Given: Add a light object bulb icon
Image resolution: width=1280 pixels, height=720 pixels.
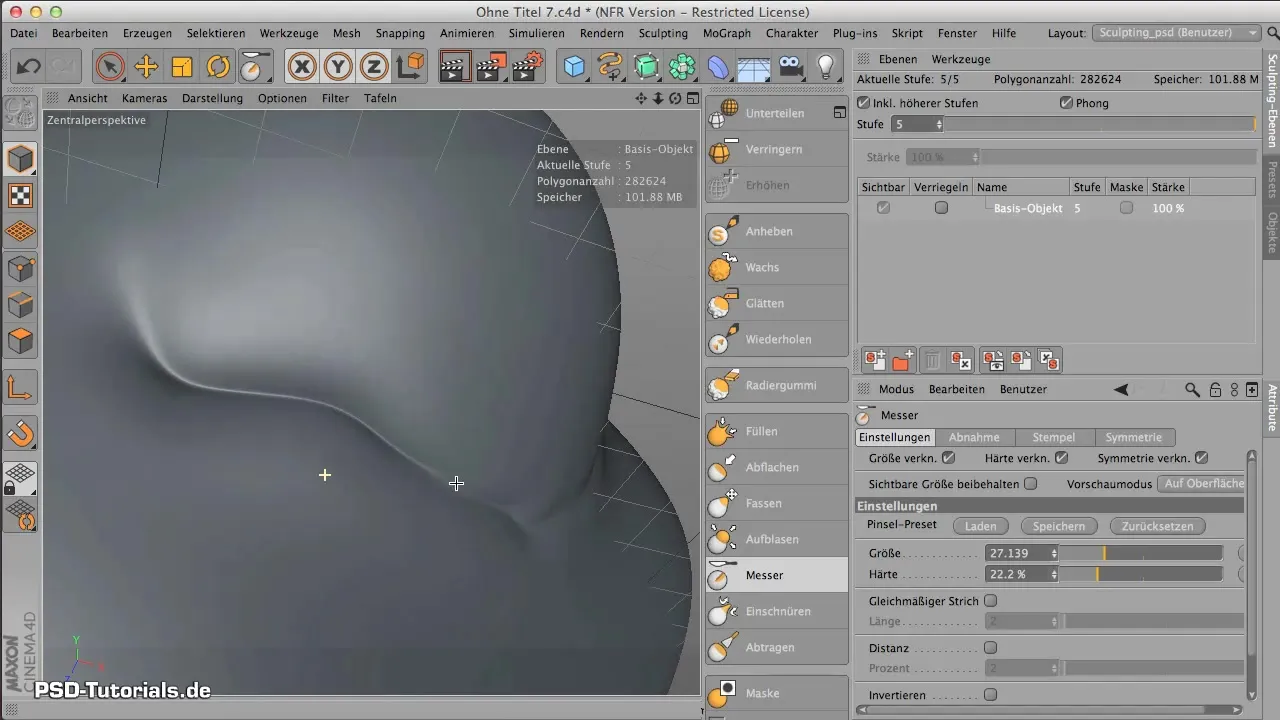Looking at the screenshot, I should tap(826, 68).
